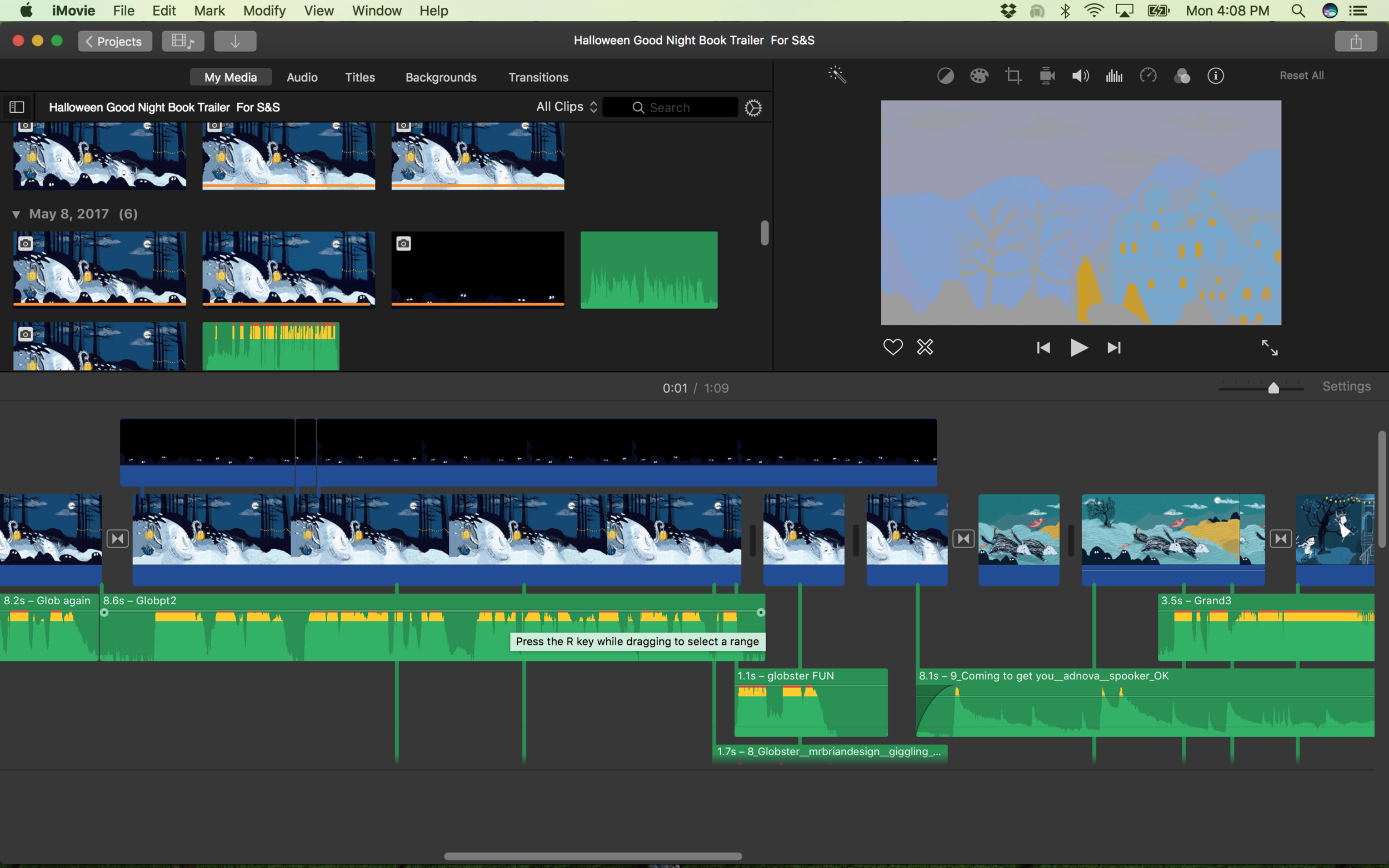
Task: Switch to Audio tab
Action: [x=302, y=77]
